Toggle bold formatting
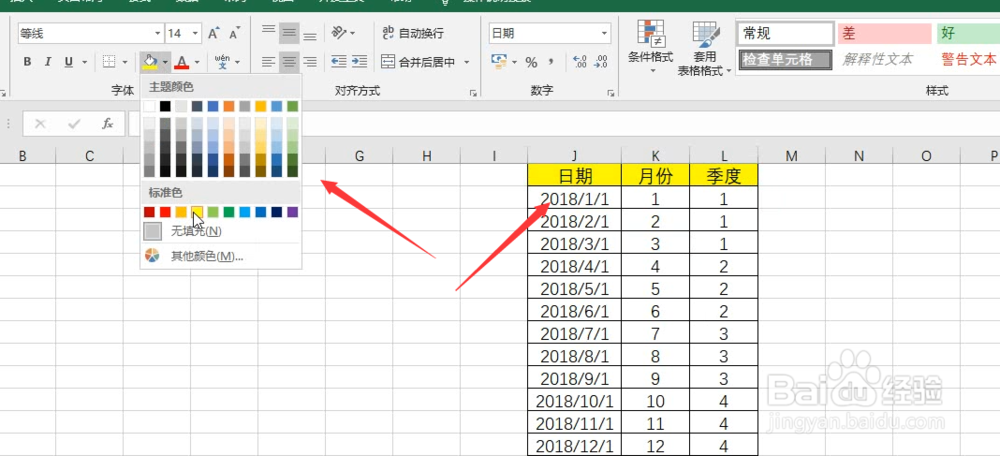 coord(27,62)
